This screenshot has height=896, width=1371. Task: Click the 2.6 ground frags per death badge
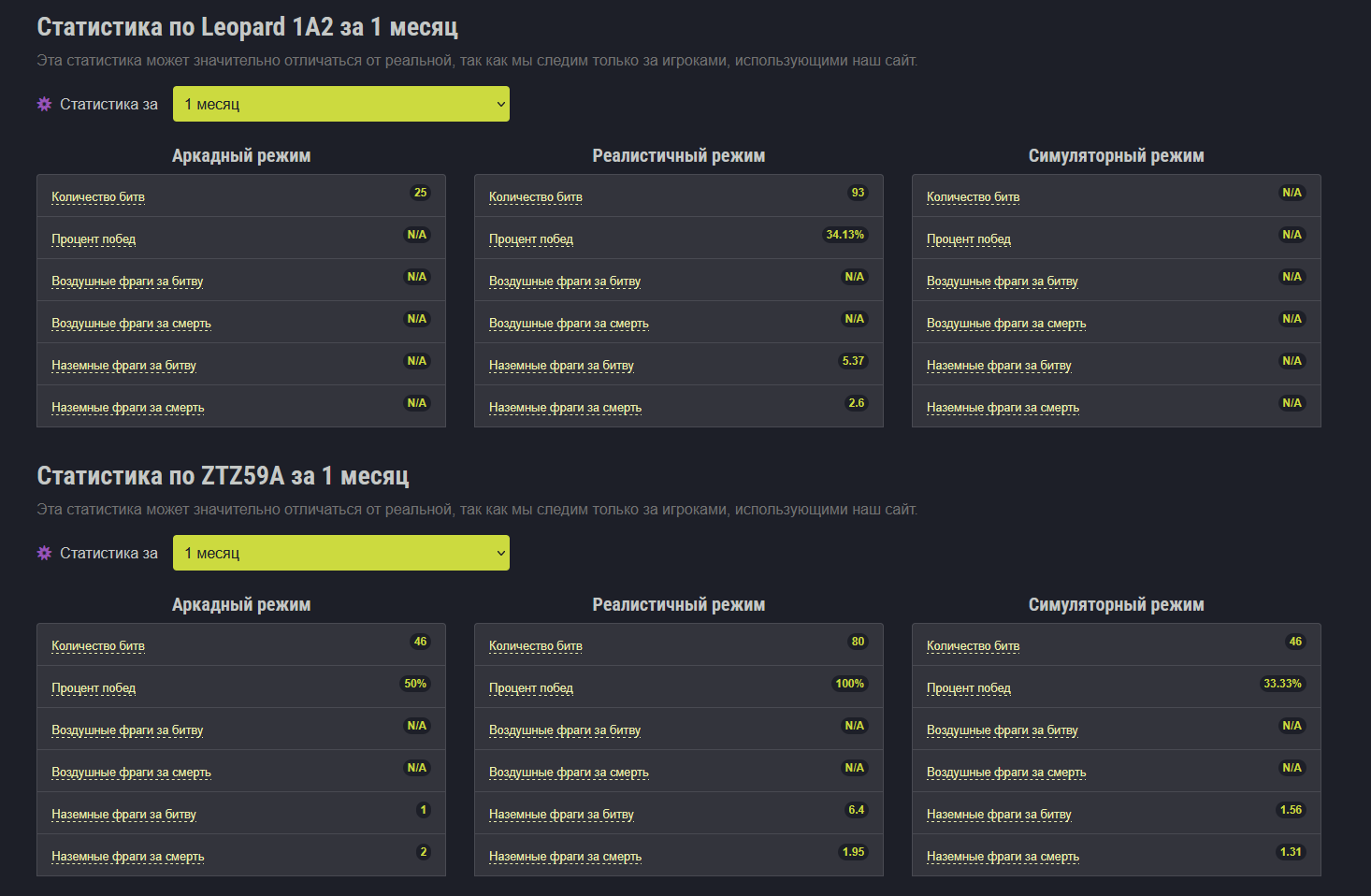pos(857,403)
